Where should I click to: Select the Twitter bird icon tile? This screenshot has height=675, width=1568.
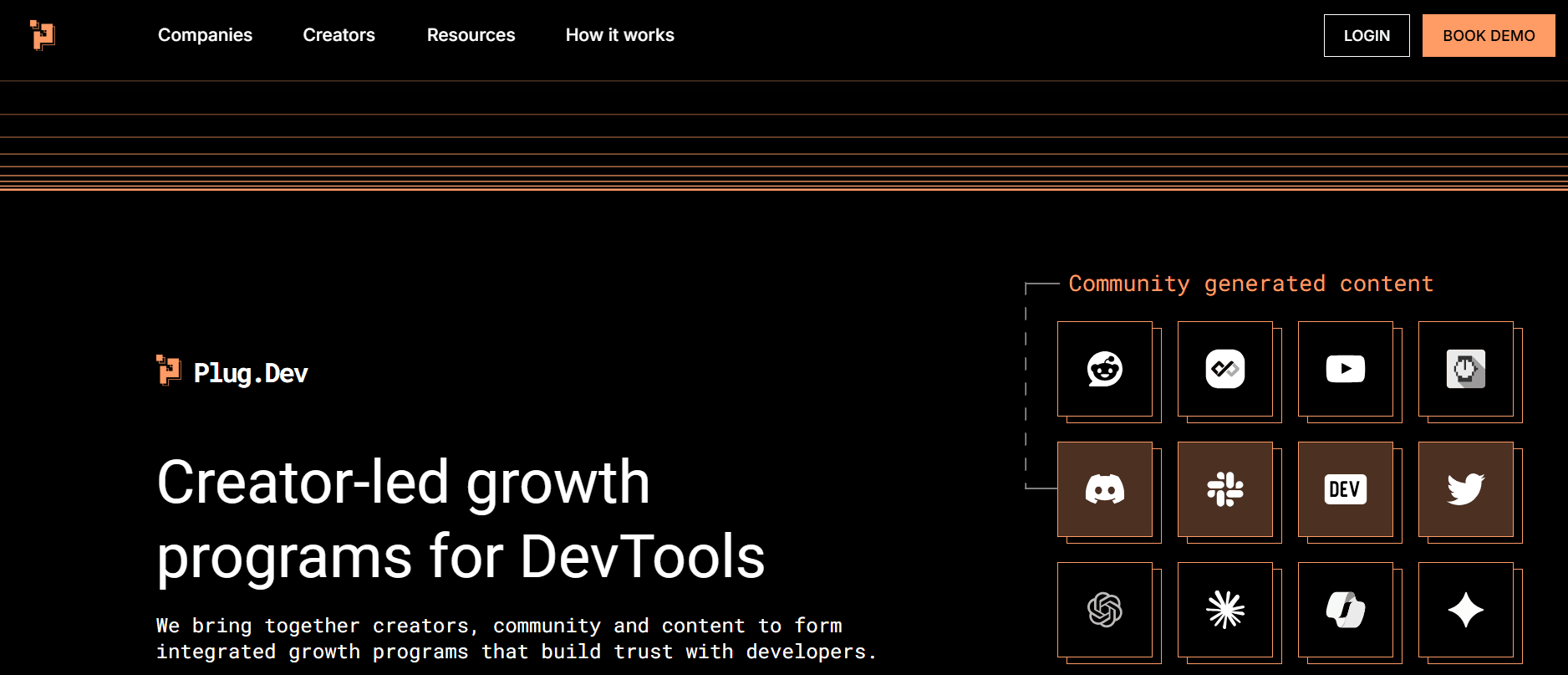point(1466,489)
